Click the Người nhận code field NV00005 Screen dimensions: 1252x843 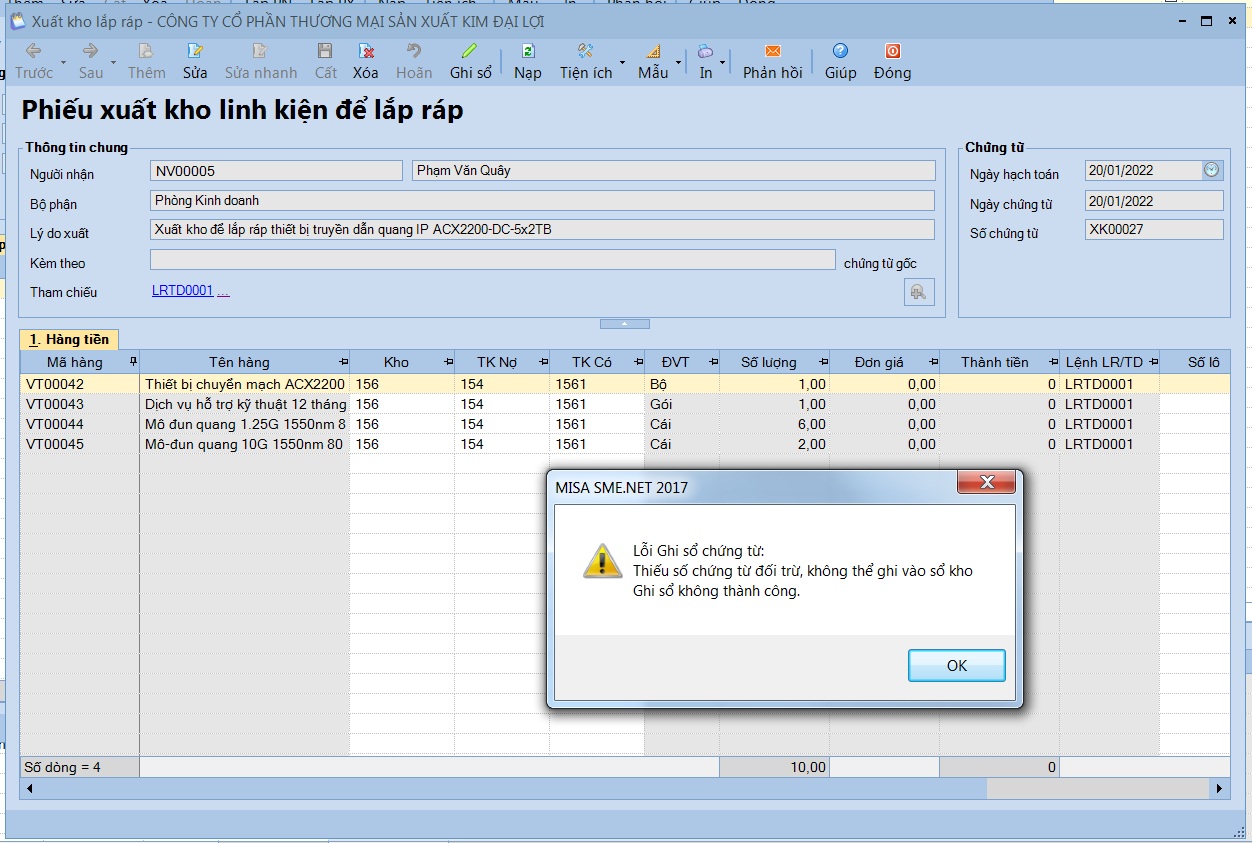[x=276, y=171]
